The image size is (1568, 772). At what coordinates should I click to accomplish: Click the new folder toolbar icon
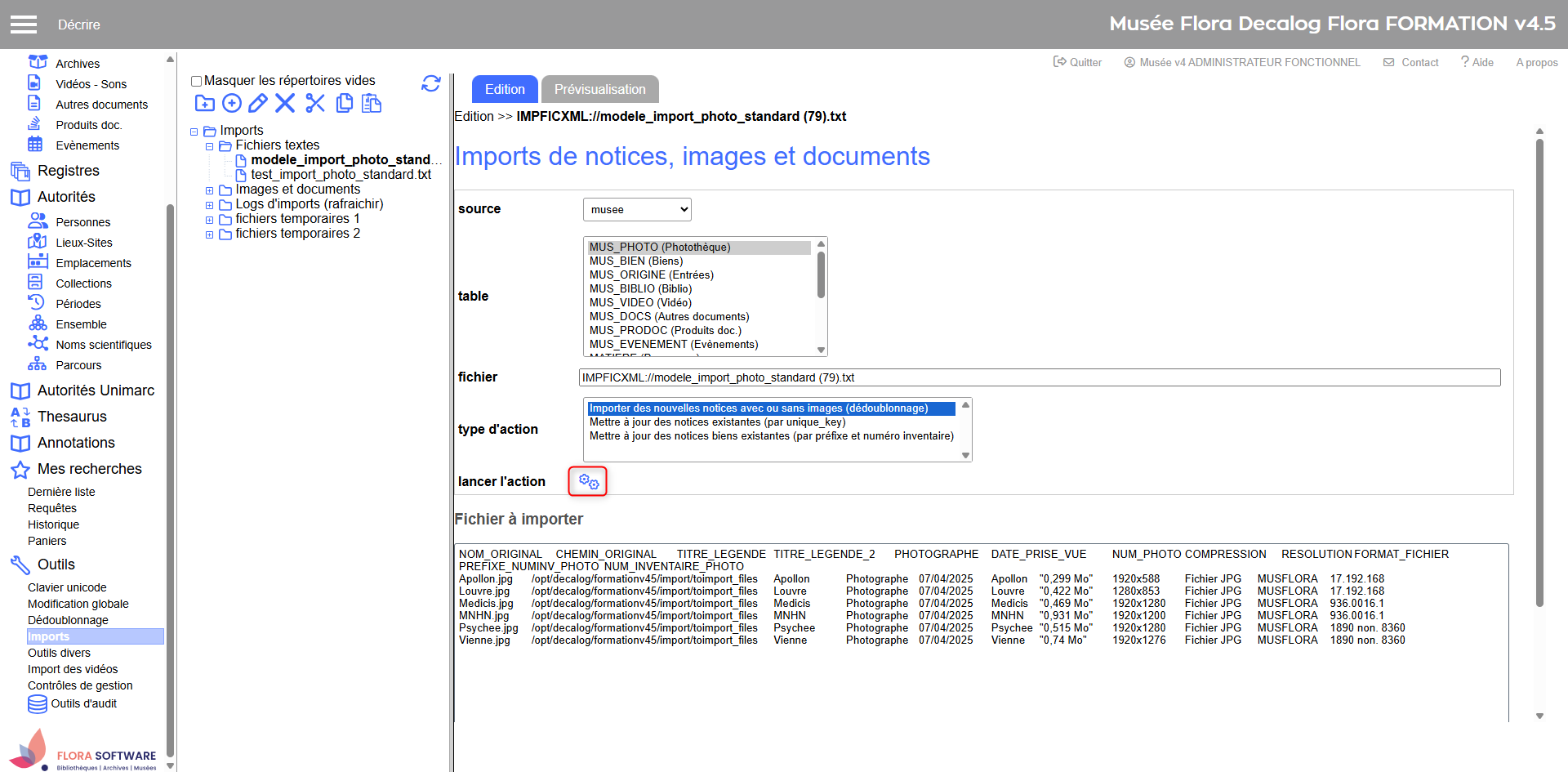[x=205, y=103]
